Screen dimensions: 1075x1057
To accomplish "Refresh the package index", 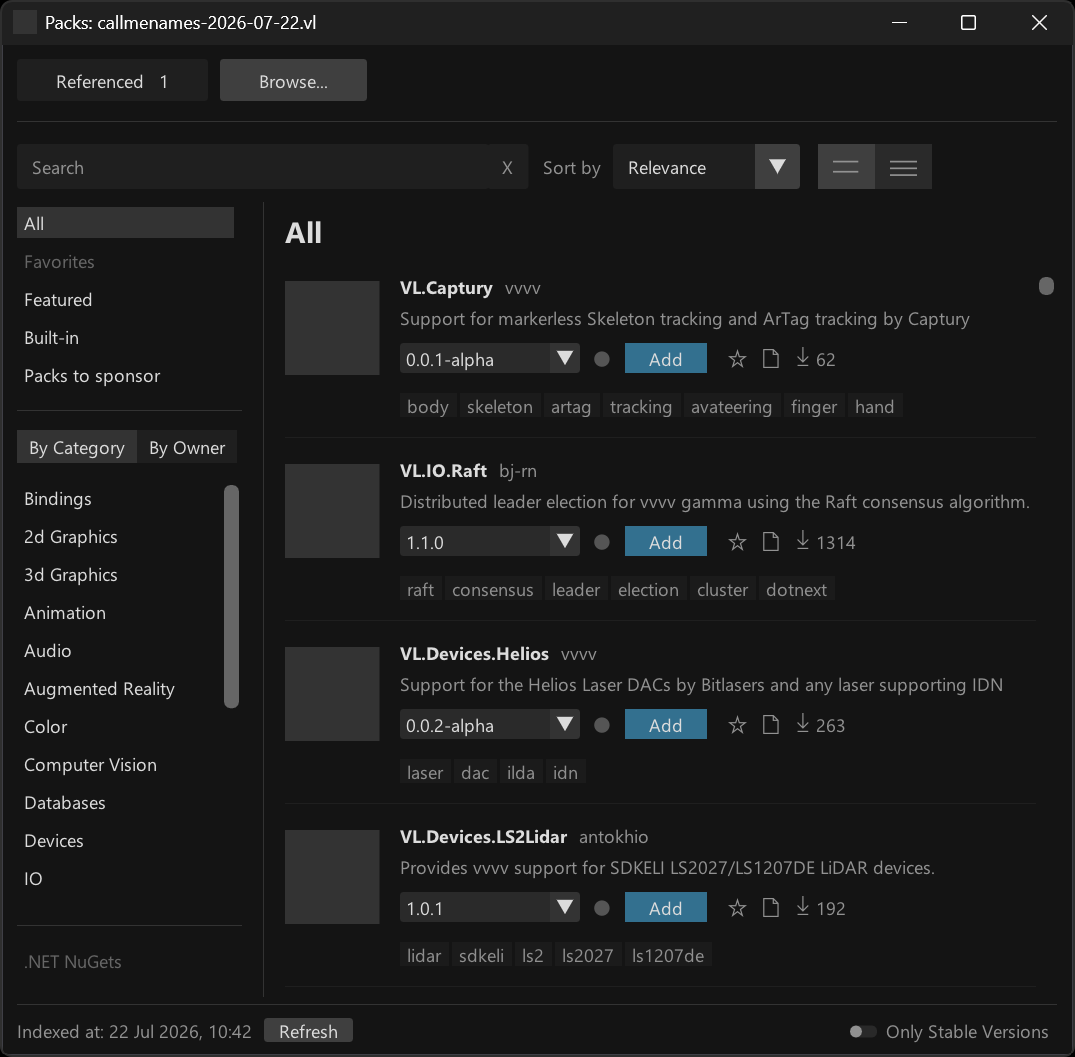I will (x=309, y=1031).
